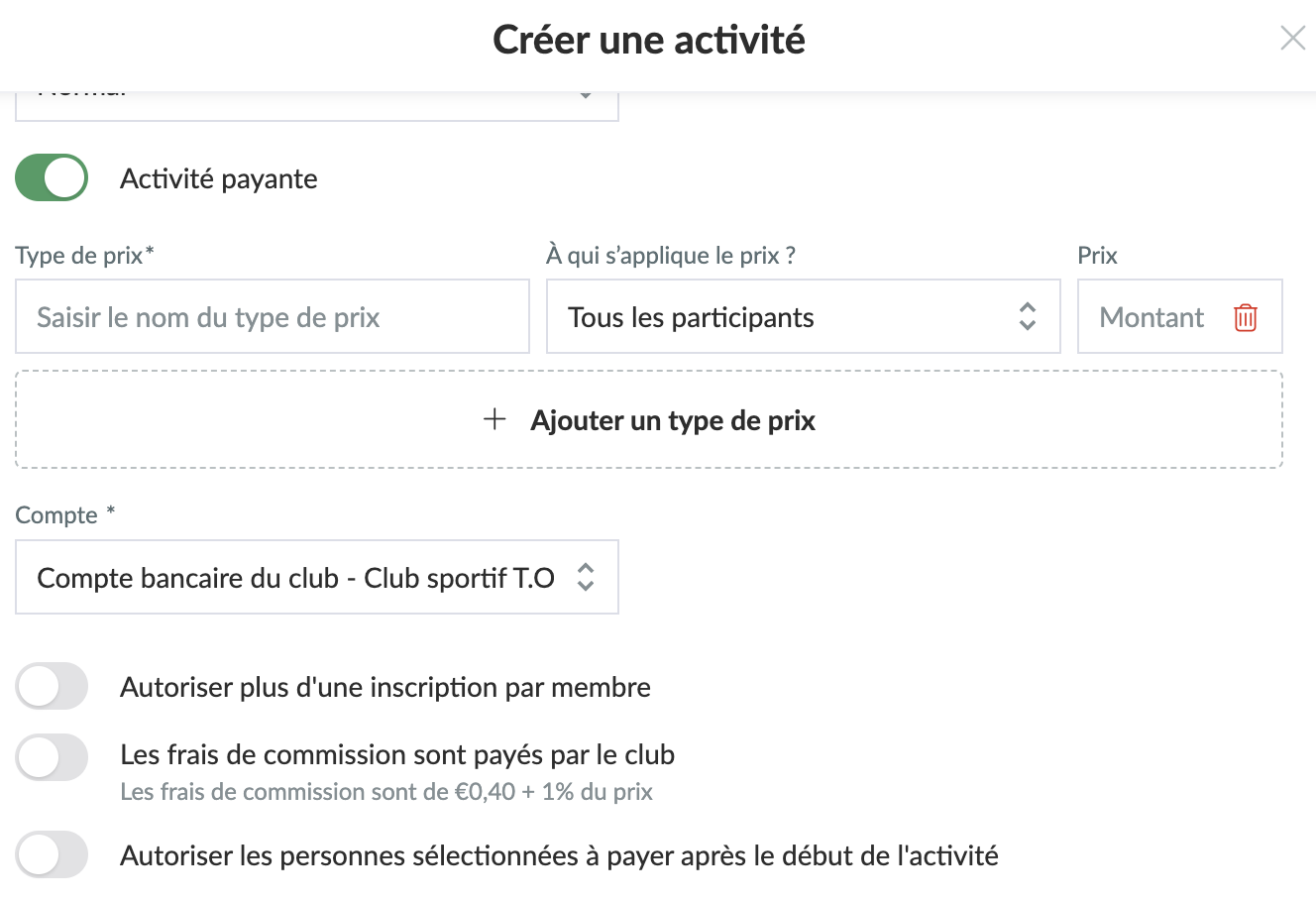Click the Créer une activité title
Image resolution: width=1316 pixels, height=902 pixels.
pyautogui.click(x=649, y=40)
